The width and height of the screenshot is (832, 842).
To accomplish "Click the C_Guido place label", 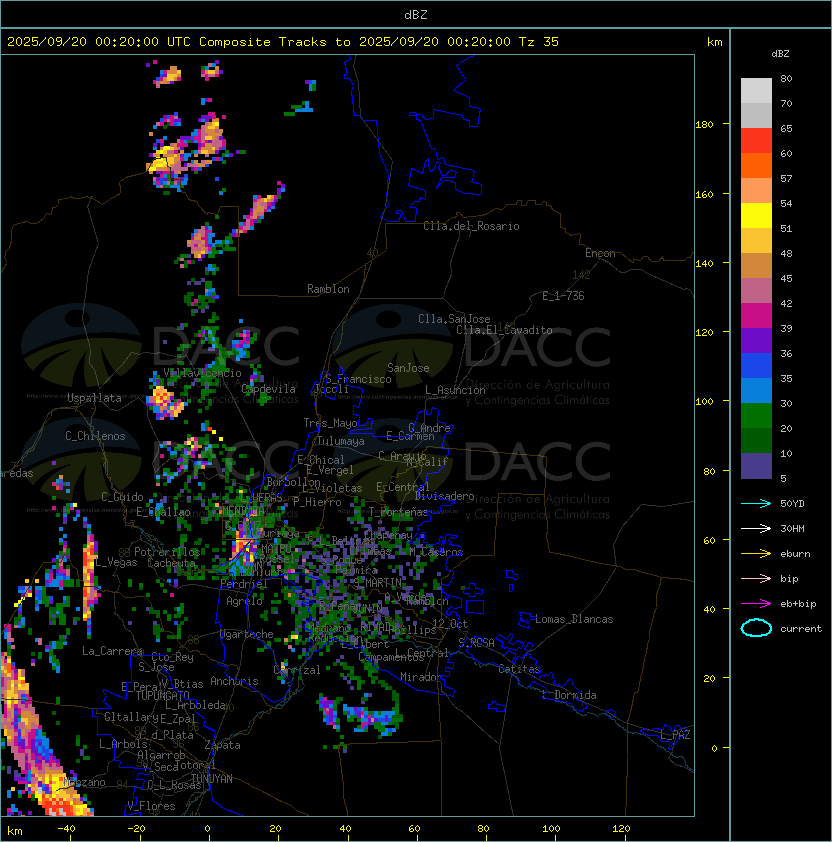I will click(x=122, y=497).
